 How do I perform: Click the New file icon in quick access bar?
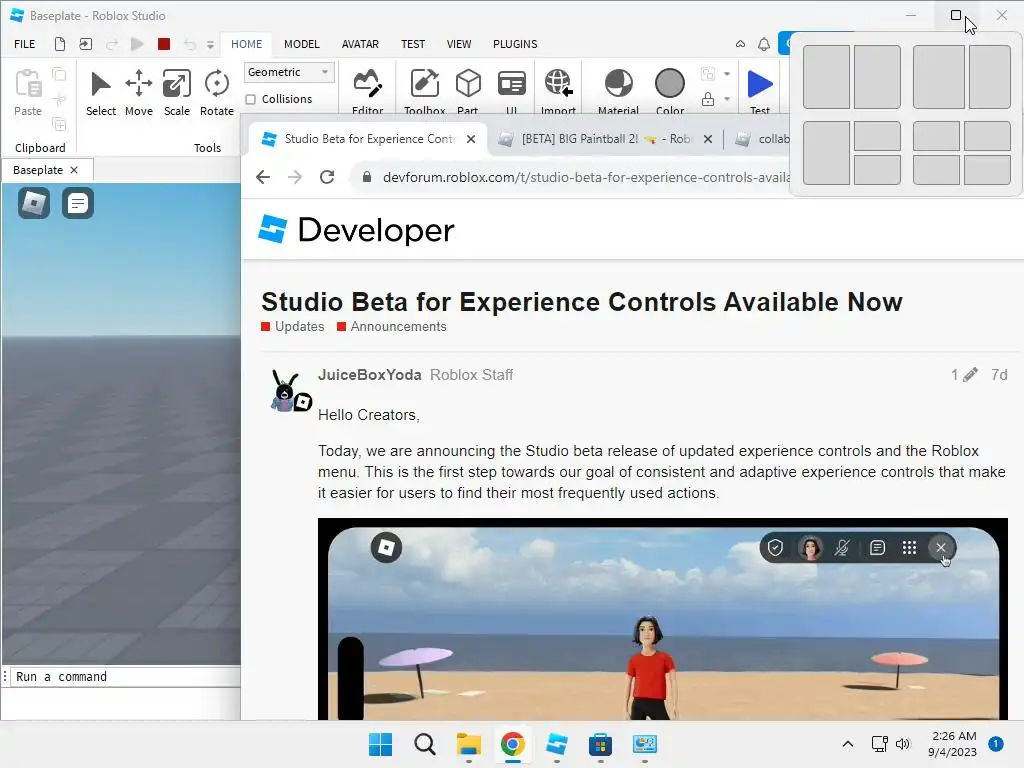coord(59,44)
